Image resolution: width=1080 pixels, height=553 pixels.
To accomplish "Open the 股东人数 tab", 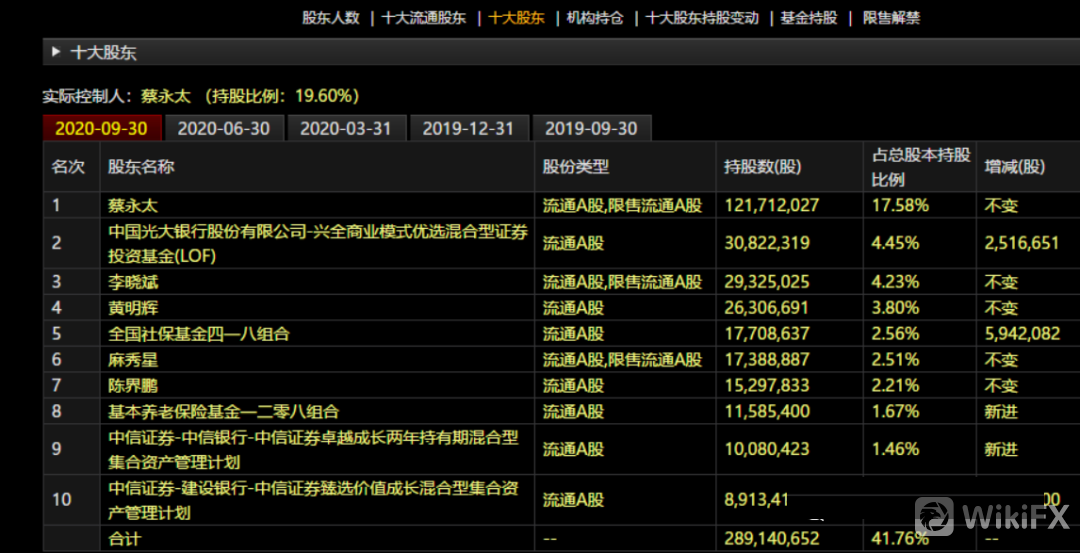I will coord(331,18).
